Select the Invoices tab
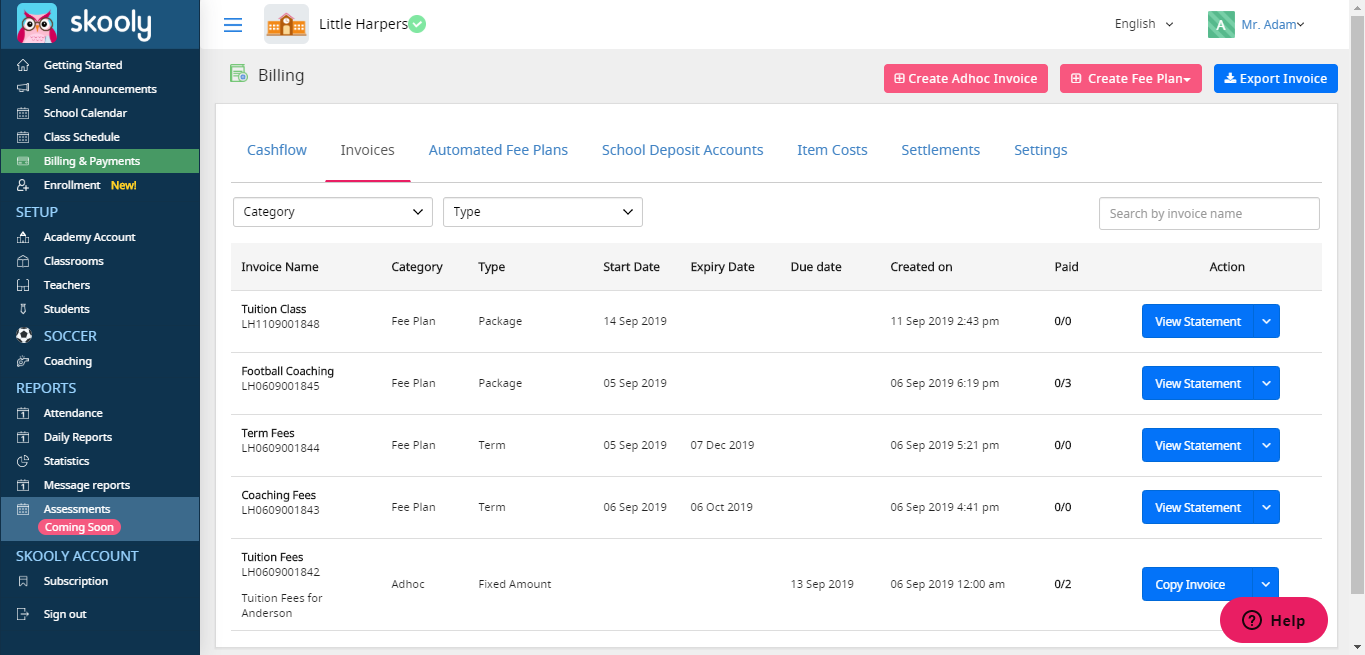The image size is (1365, 655). 368,150
